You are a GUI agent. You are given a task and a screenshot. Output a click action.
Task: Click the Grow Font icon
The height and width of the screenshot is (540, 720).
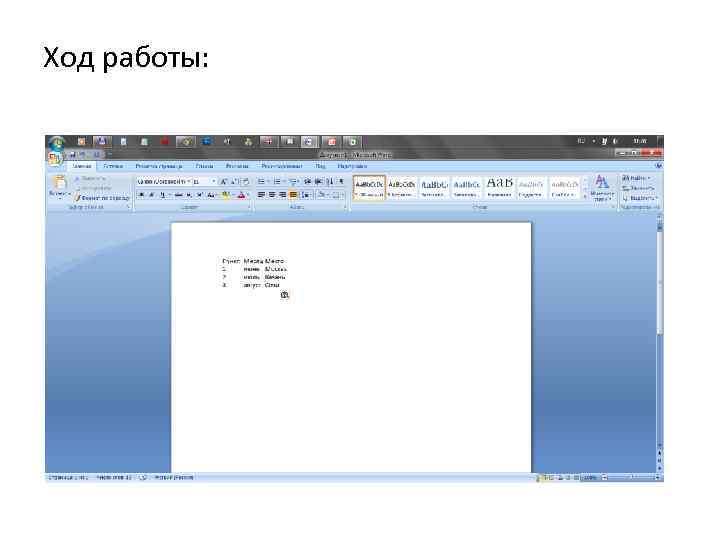[x=224, y=182]
